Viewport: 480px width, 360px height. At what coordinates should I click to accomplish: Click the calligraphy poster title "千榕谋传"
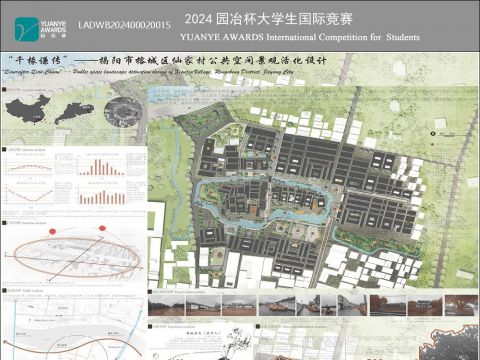[38, 60]
